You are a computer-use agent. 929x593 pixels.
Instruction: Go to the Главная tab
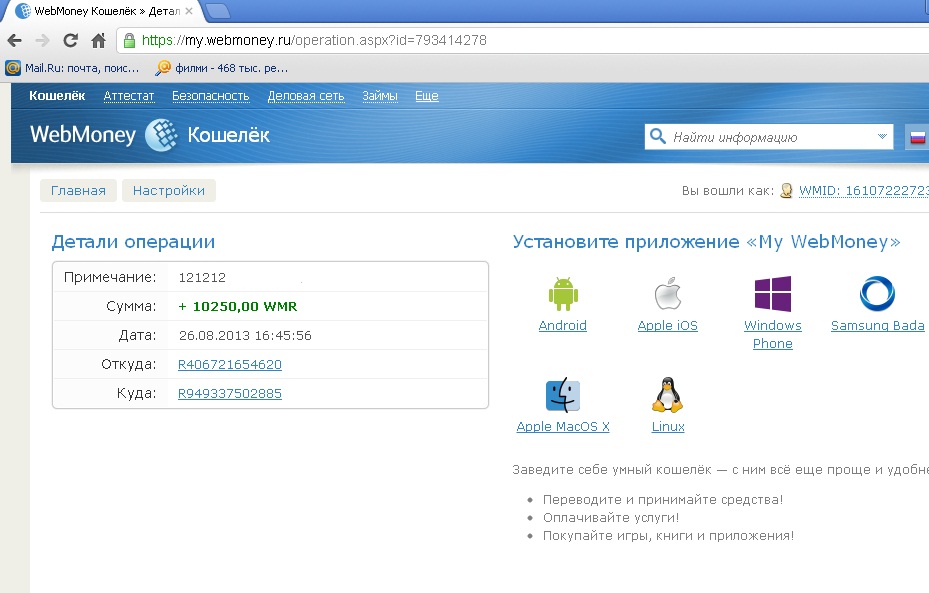(78, 191)
